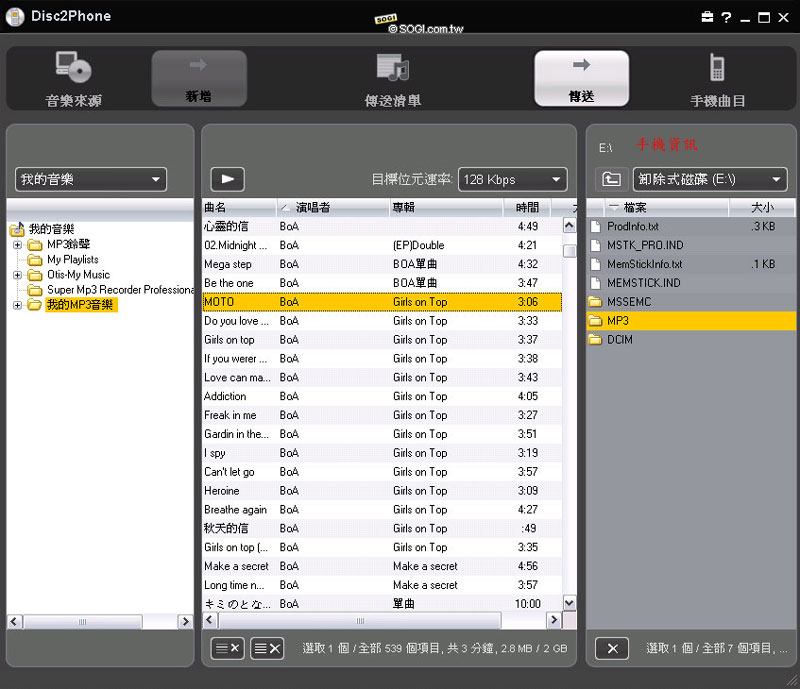800x689 pixels.
Task: Sort the phone files by the 檔案 column
Action: pos(666,207)
